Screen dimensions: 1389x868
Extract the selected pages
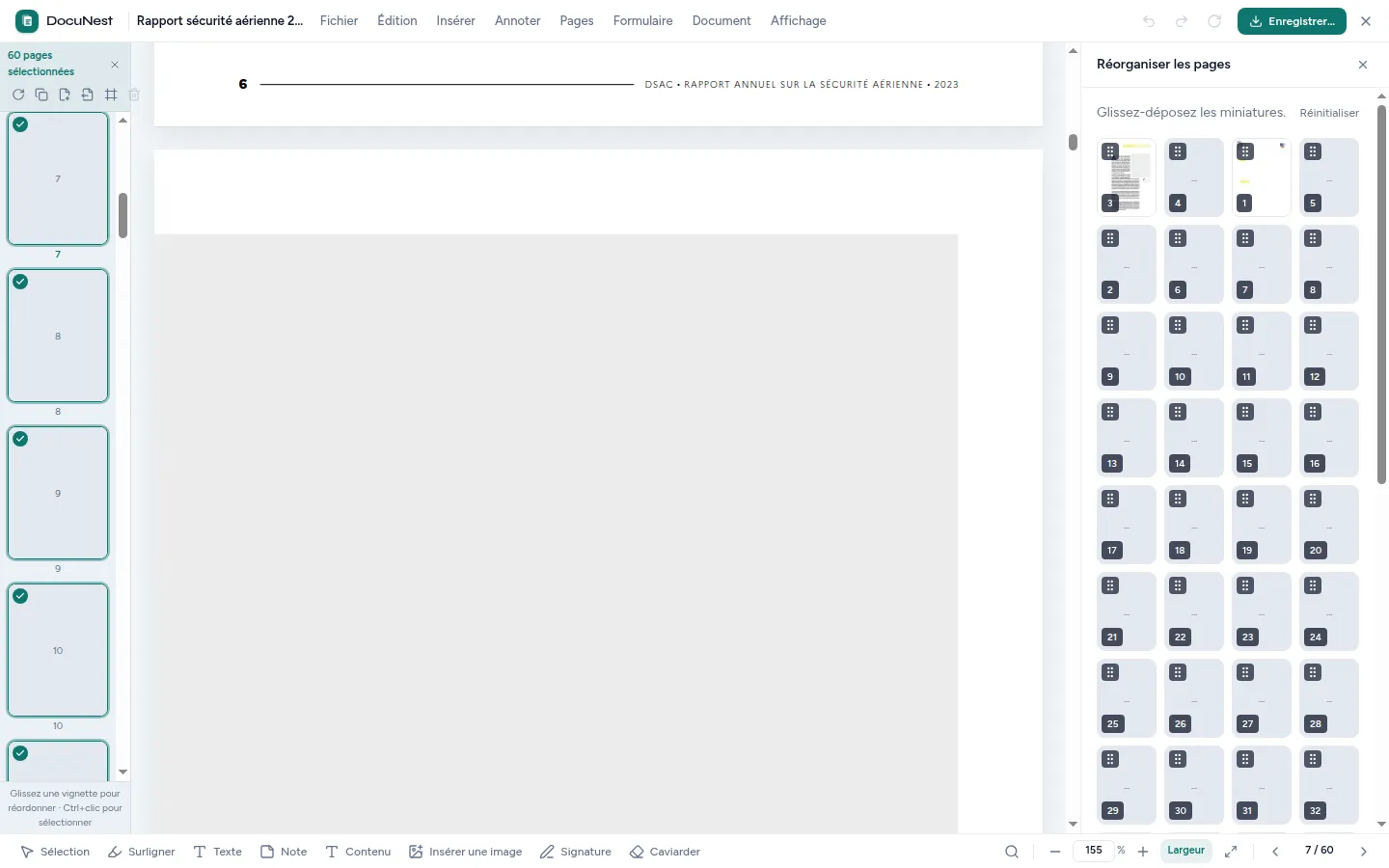(88, 95)
